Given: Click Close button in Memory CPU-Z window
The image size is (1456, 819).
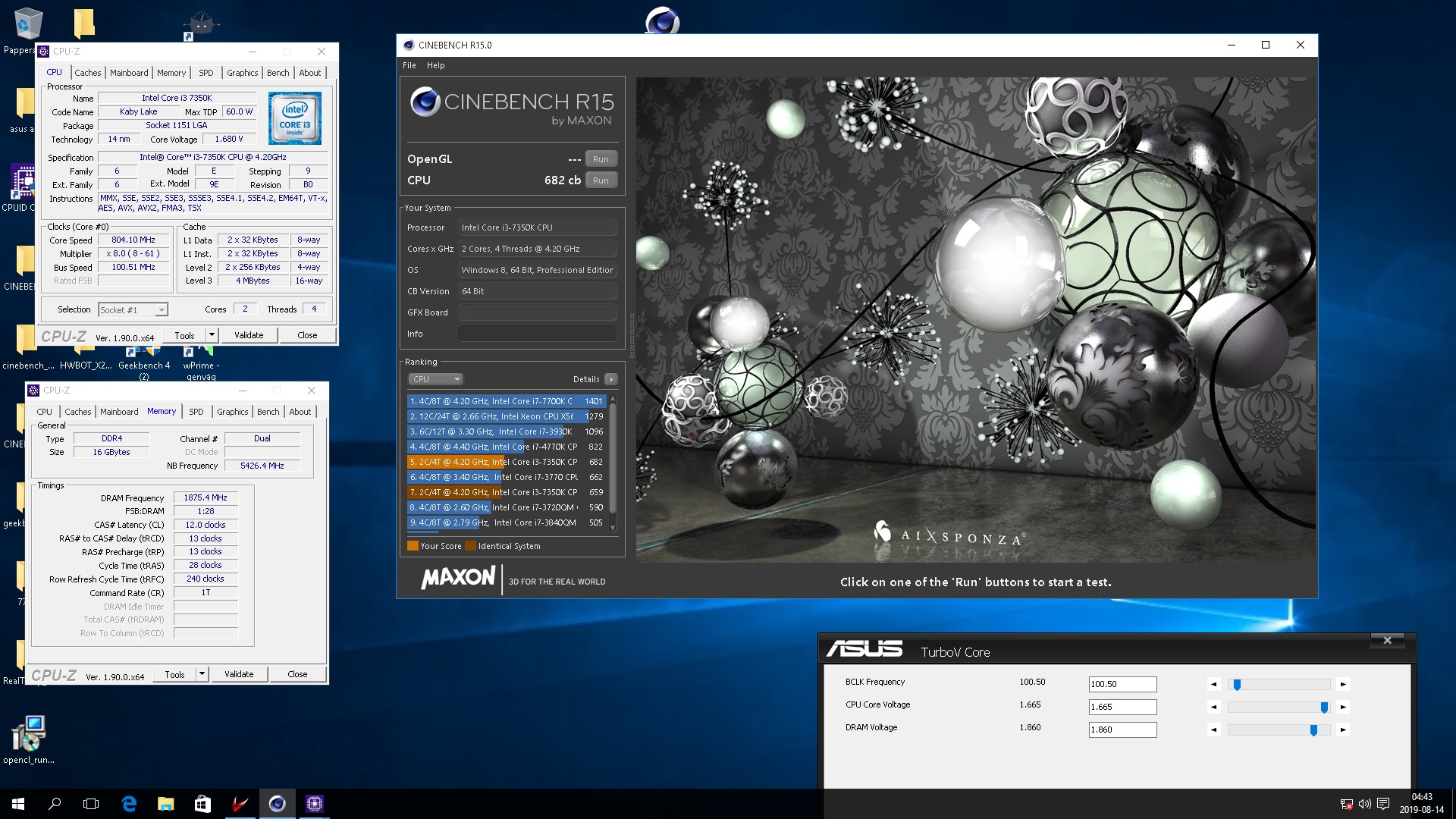Looking at the screenshot, I should (x=297, y=674).
